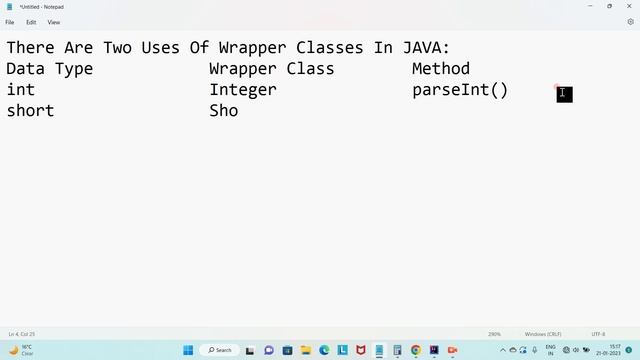Open the Calculator app on taskbar
The width and height of the screenshot is (640, 360).
(398, 350)
